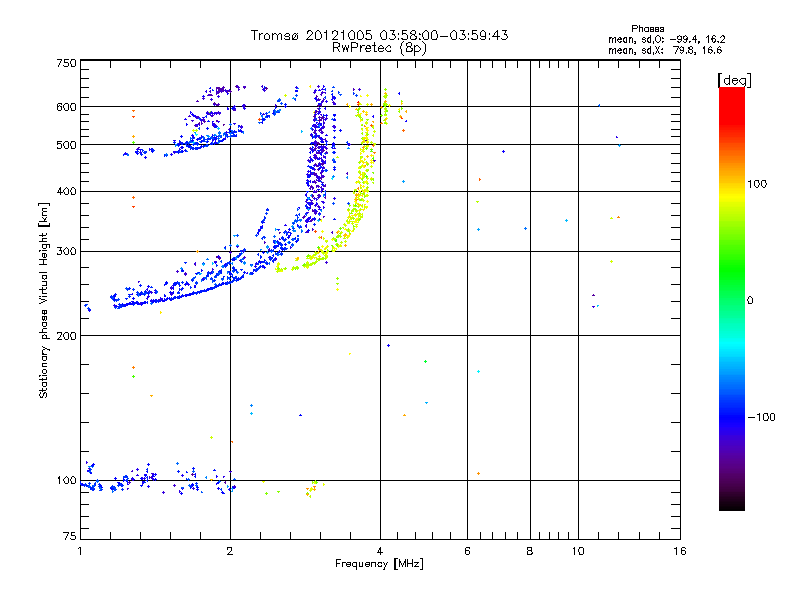This screenshot has width=800, height=600.
Task: Click the phase colorbar gradient
Action: [x=732, y=298]
